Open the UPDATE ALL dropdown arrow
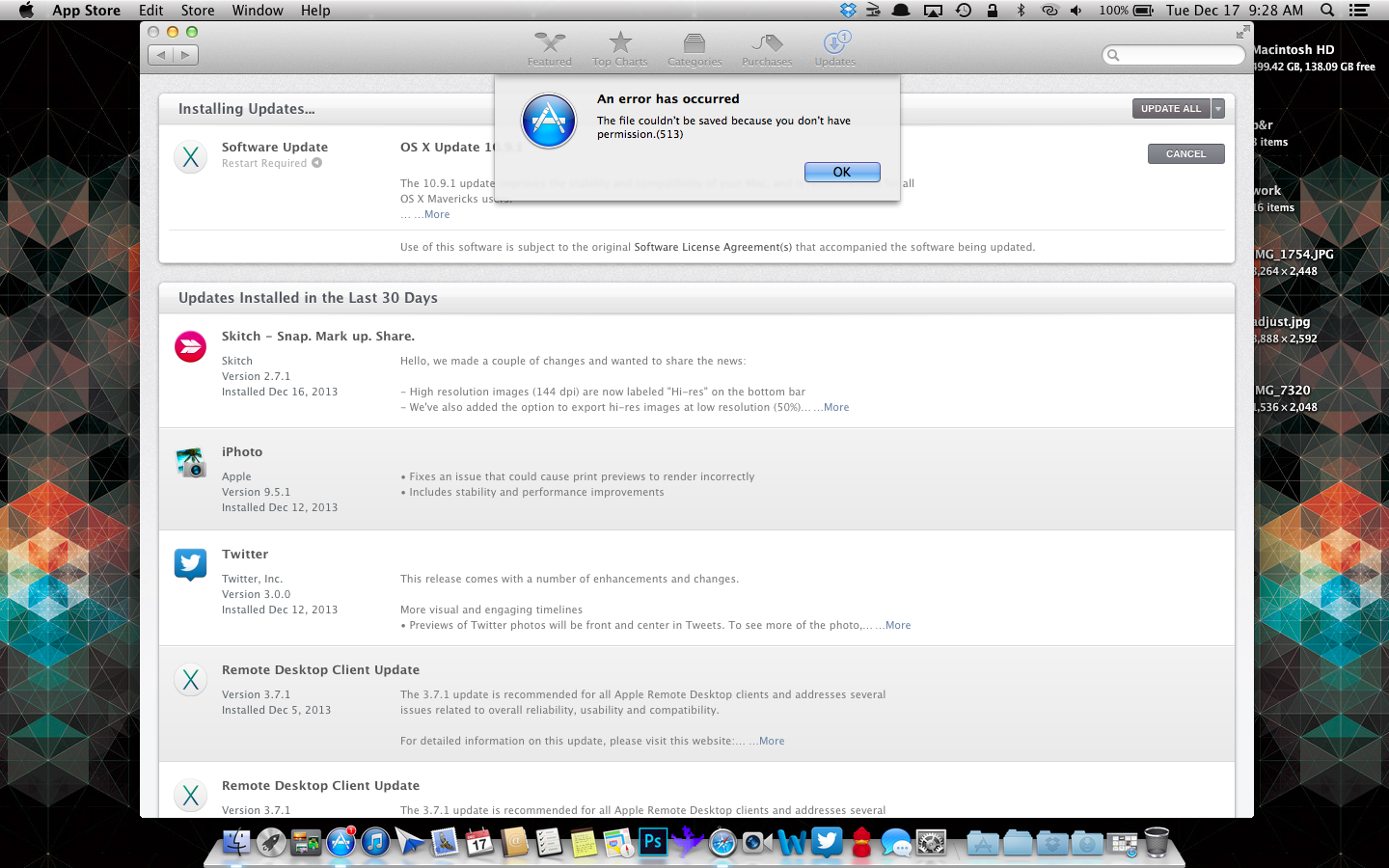 coord(1218,109)
